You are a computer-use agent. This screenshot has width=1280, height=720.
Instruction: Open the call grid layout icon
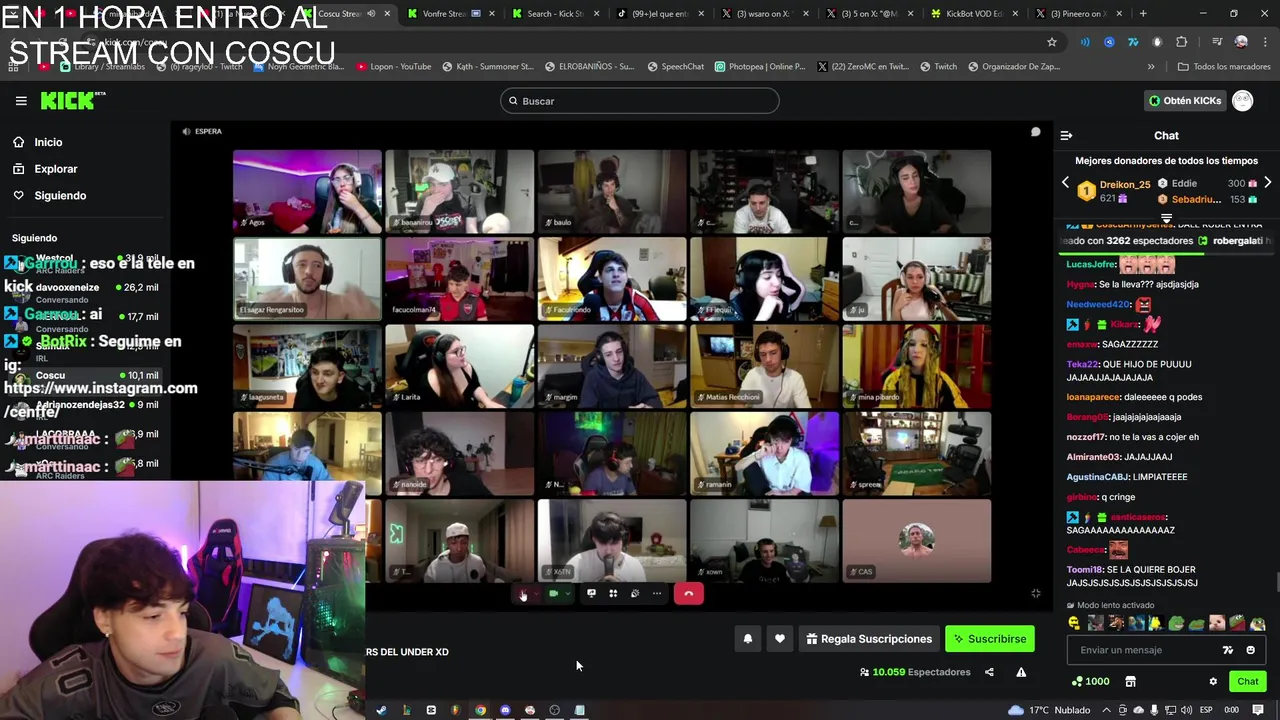tap(613, 594)
